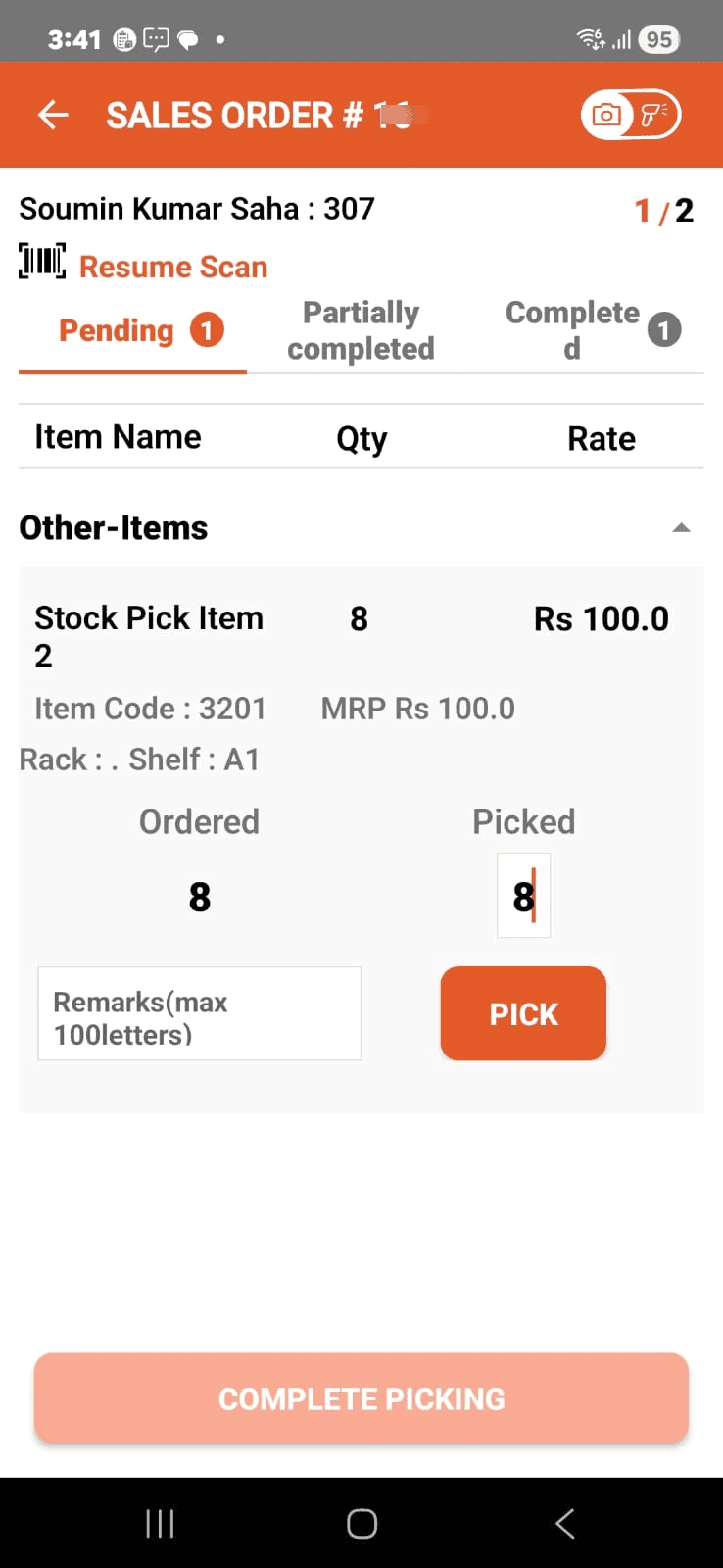
Task: Tap the COMPLETE PICKING button
Action: (361, 1398)
